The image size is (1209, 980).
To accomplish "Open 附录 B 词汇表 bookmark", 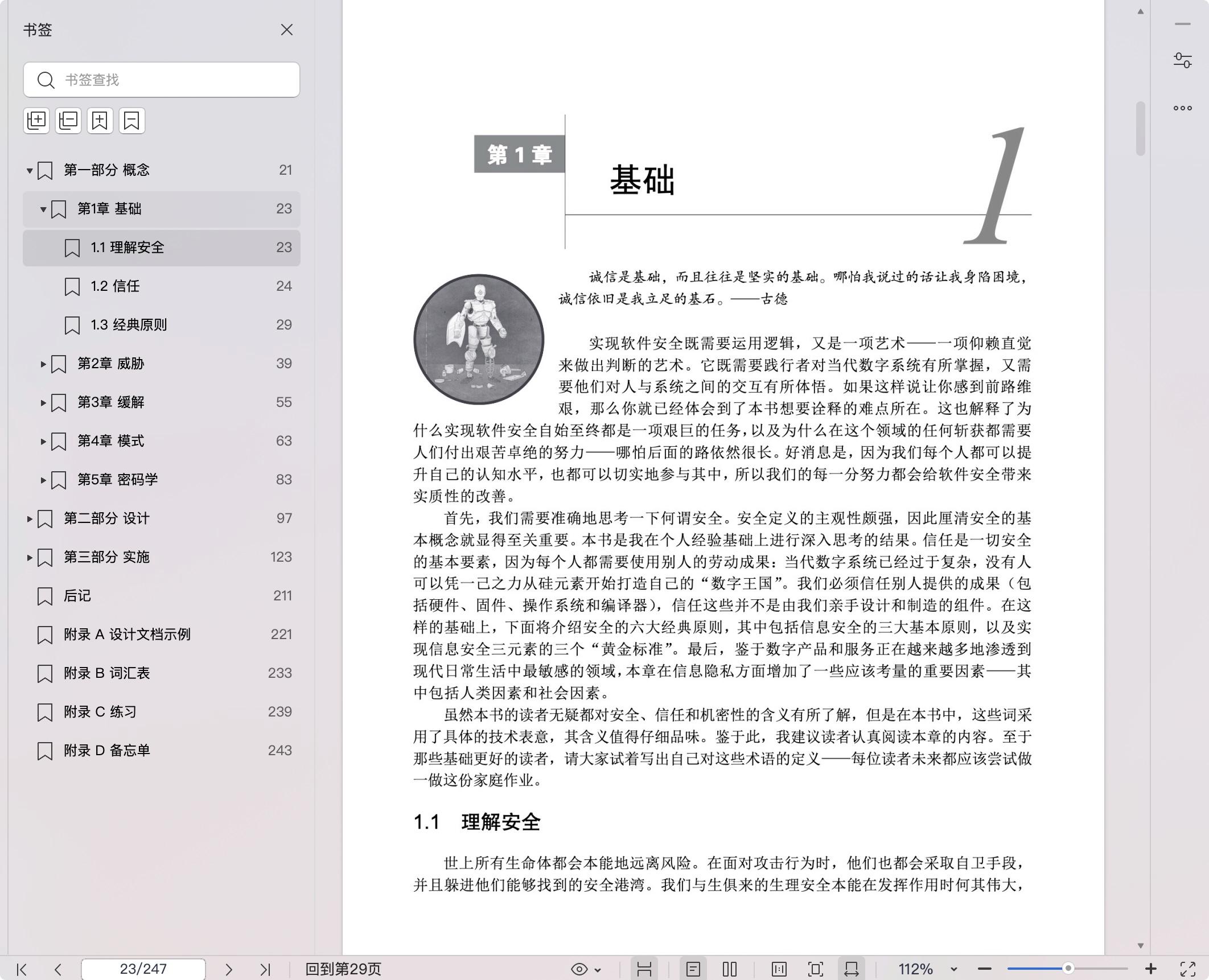I will click(162, 673).
